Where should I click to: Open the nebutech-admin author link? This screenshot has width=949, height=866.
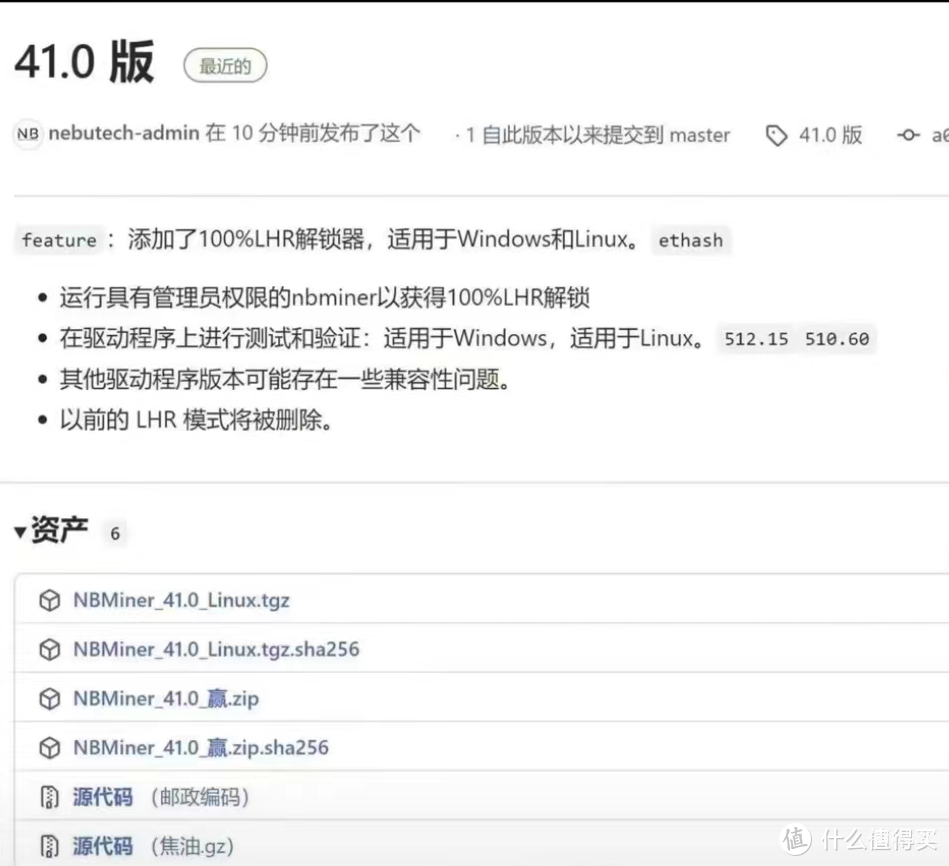tap(124, 133)
